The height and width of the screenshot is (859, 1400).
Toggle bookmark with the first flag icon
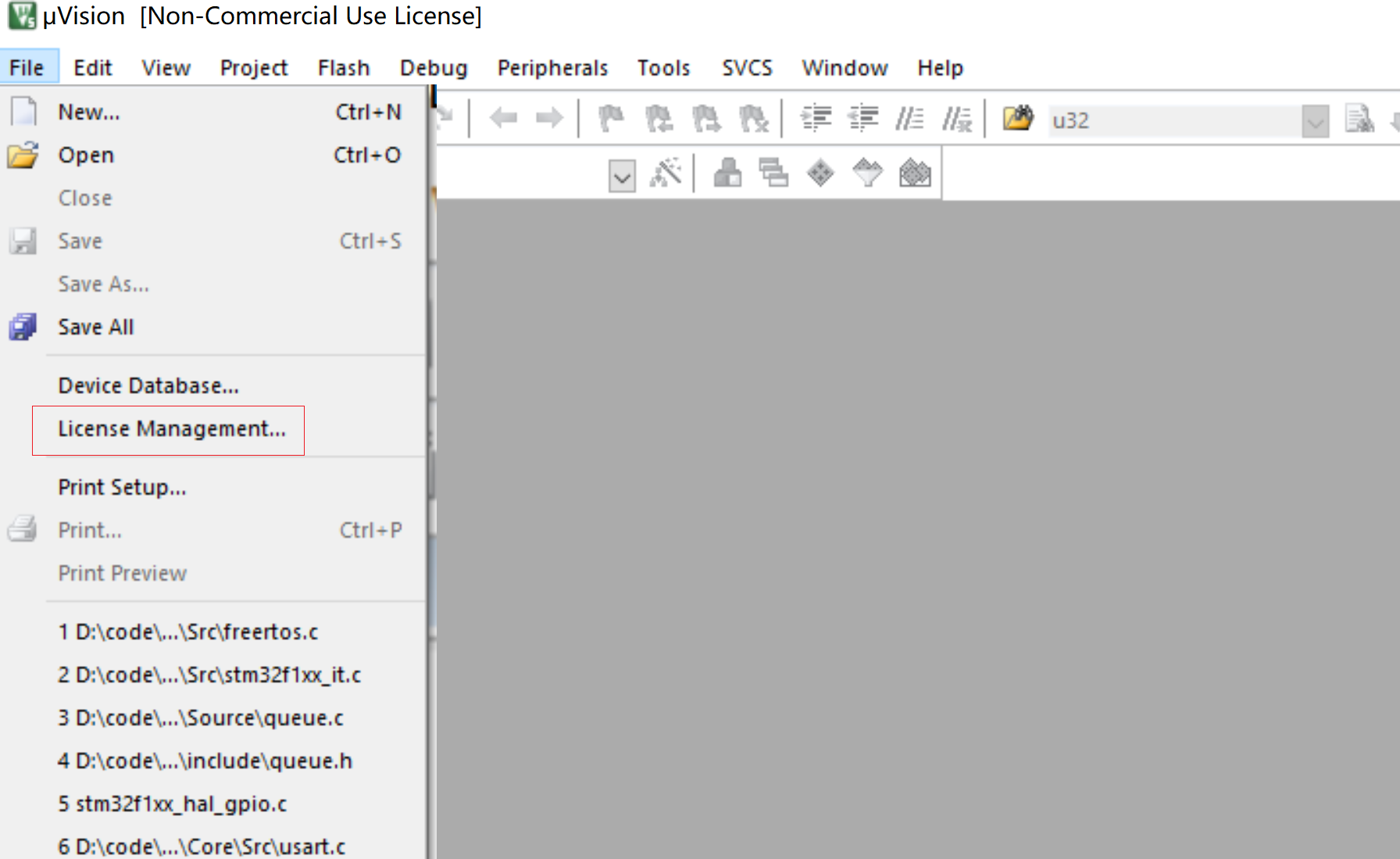611,119
